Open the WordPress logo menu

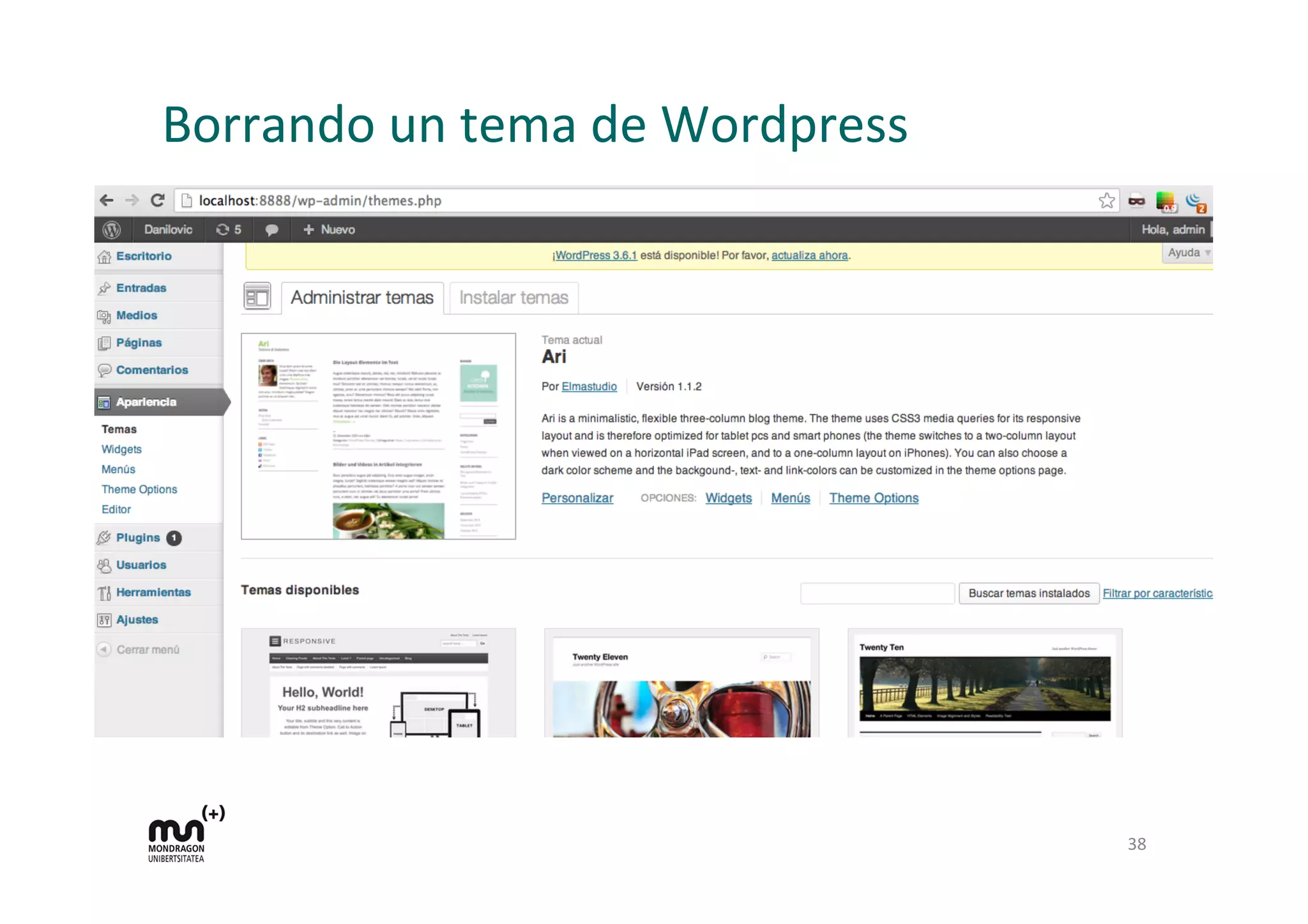point(112,229)
